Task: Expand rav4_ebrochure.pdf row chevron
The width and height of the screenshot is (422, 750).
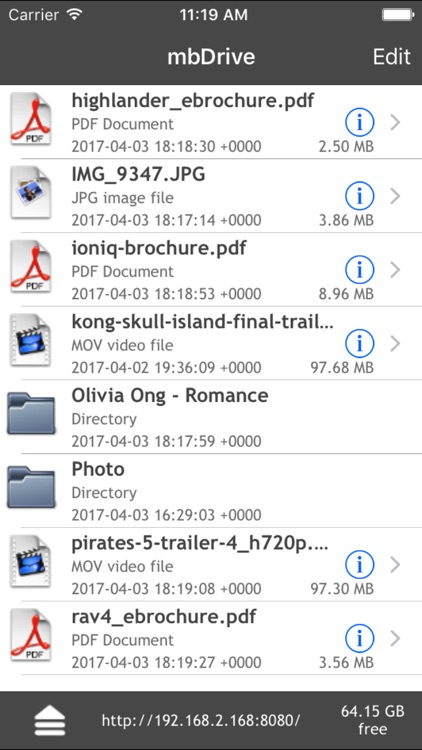Action: (395, 639)
